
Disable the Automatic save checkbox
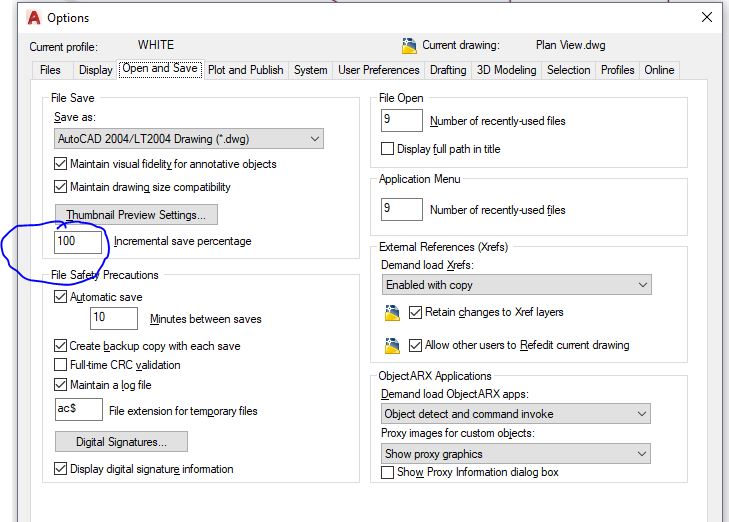(62, 297)
